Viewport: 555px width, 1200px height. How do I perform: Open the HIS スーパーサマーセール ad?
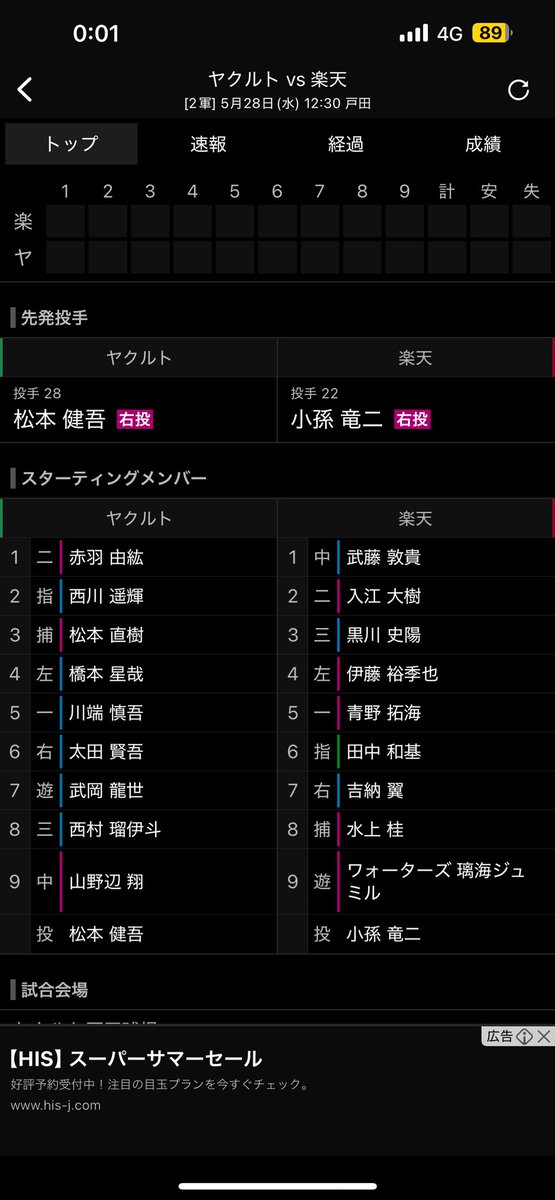[137, 1058]
